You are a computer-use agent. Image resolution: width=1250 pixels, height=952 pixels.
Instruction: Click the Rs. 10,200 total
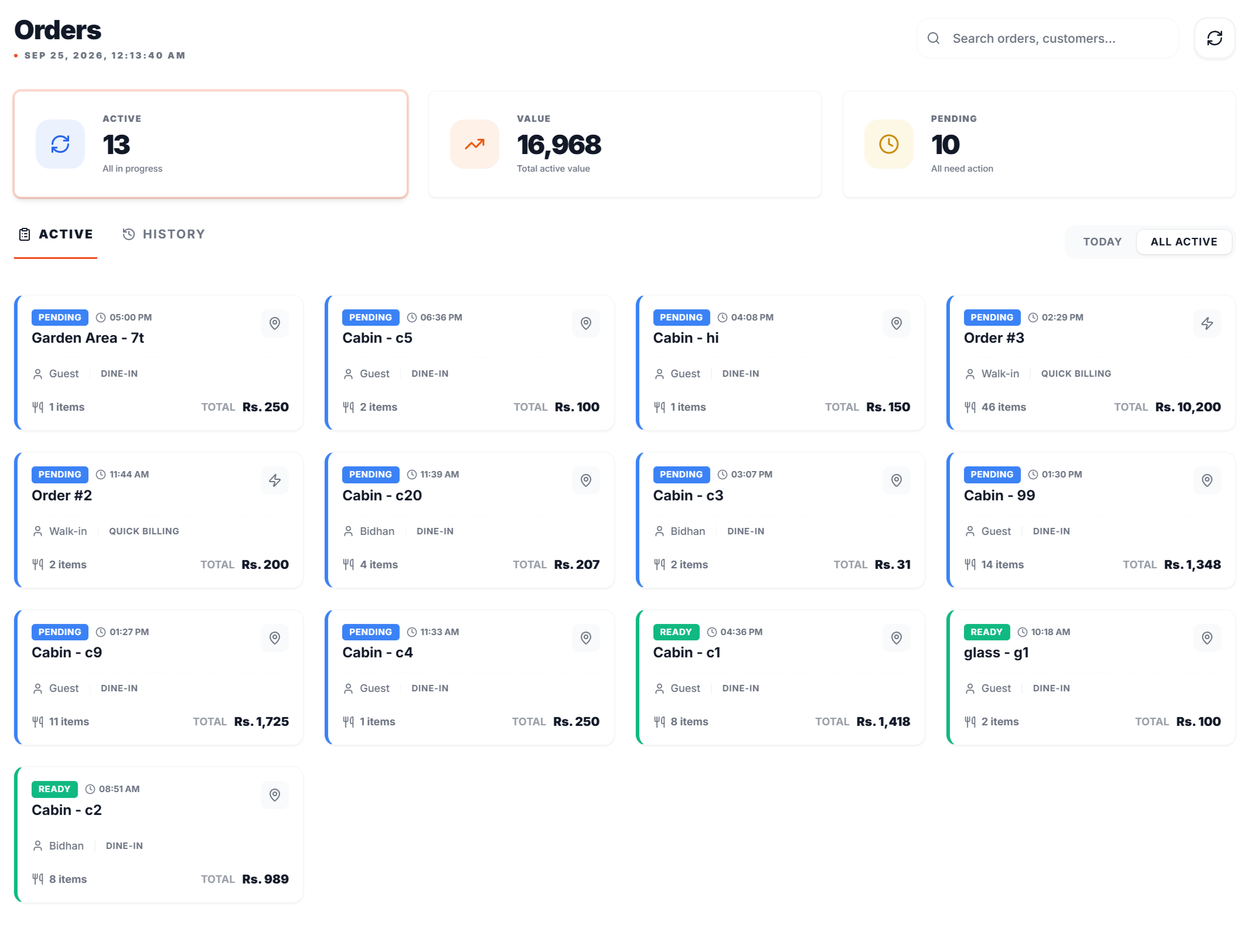click(x=1188, y=407)
